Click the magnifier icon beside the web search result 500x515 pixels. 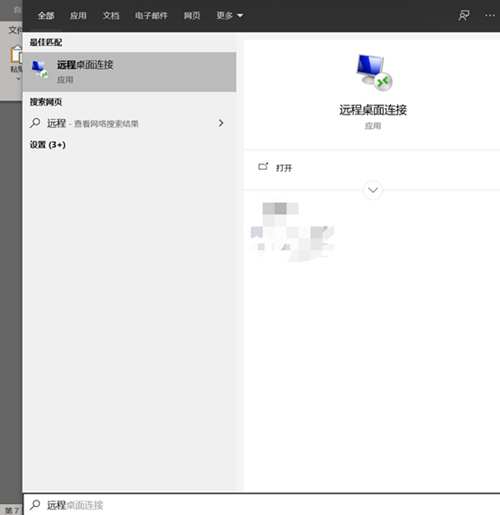pos(35,123)
